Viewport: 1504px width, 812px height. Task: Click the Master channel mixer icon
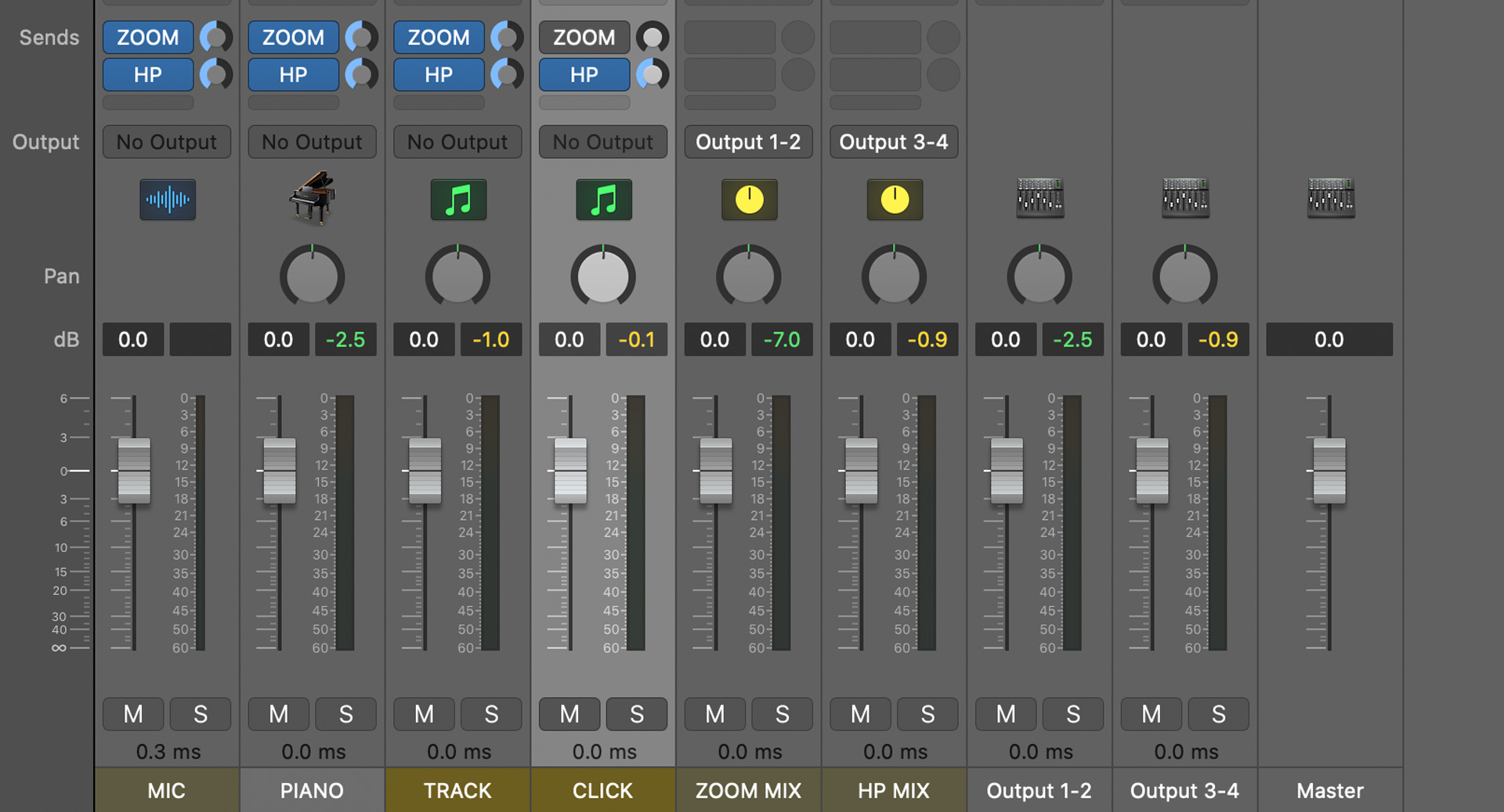(1331, 197)
